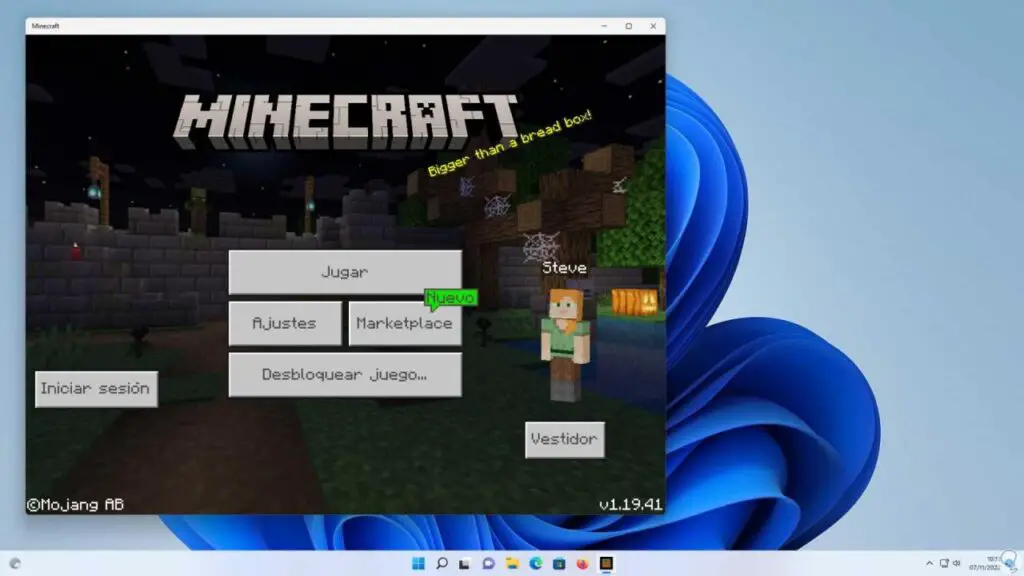Viewport: 1024px width, 576px height.
Task: Open the calendar from the taskbar clock
Action: 987,563
